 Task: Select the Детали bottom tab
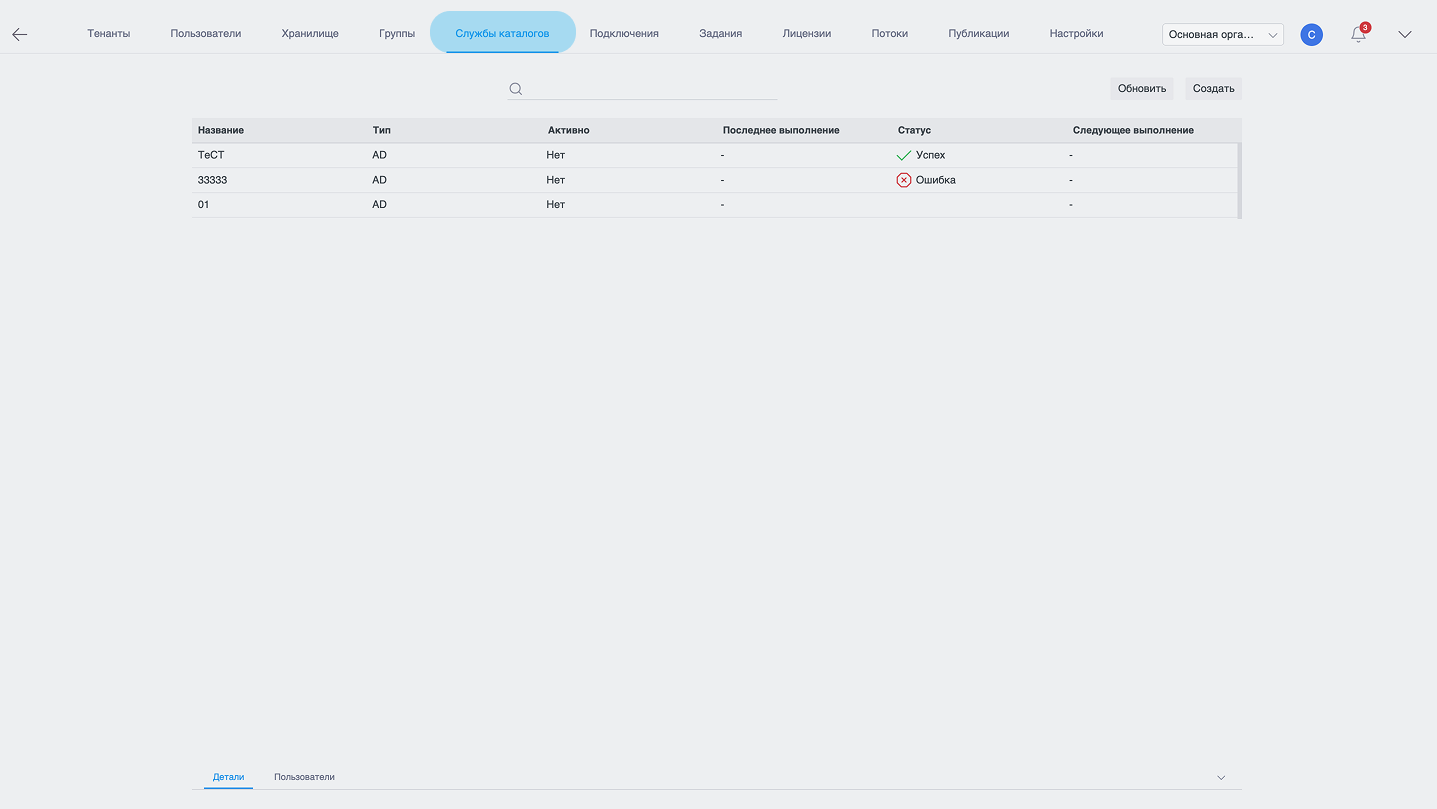(x=228, y=777)
